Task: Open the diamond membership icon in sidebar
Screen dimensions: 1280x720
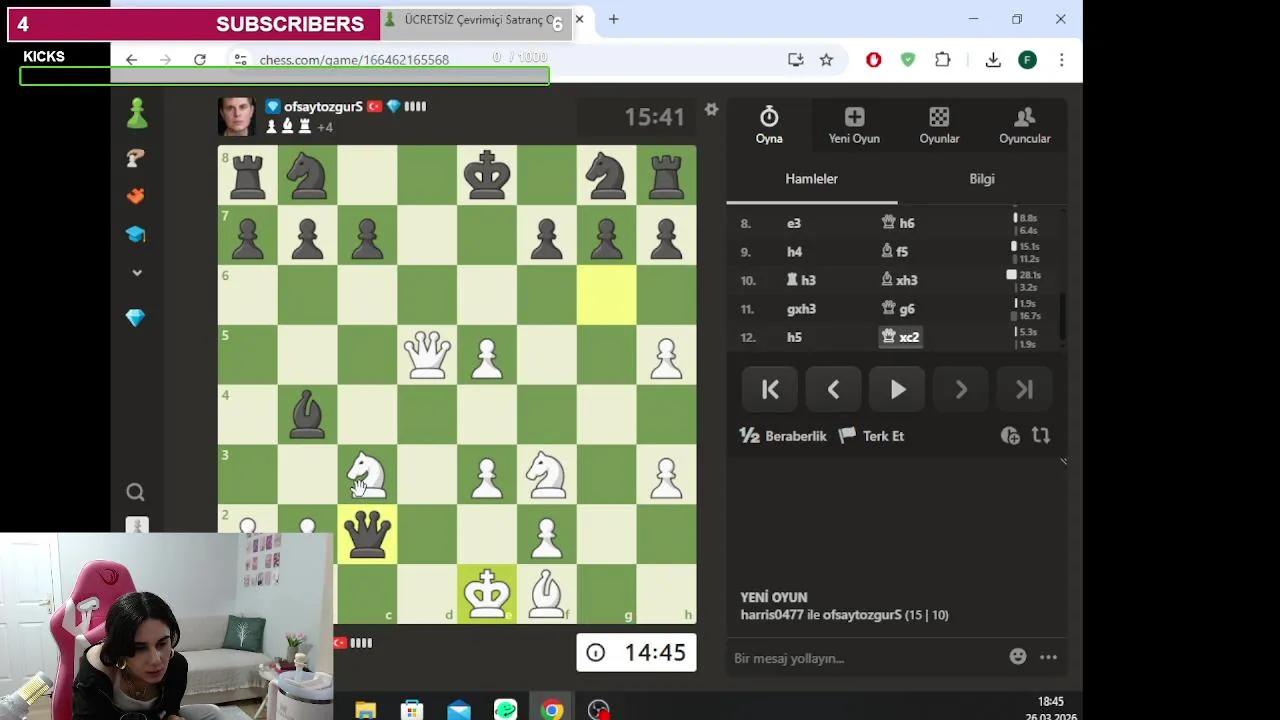Action: pos(136,317)
